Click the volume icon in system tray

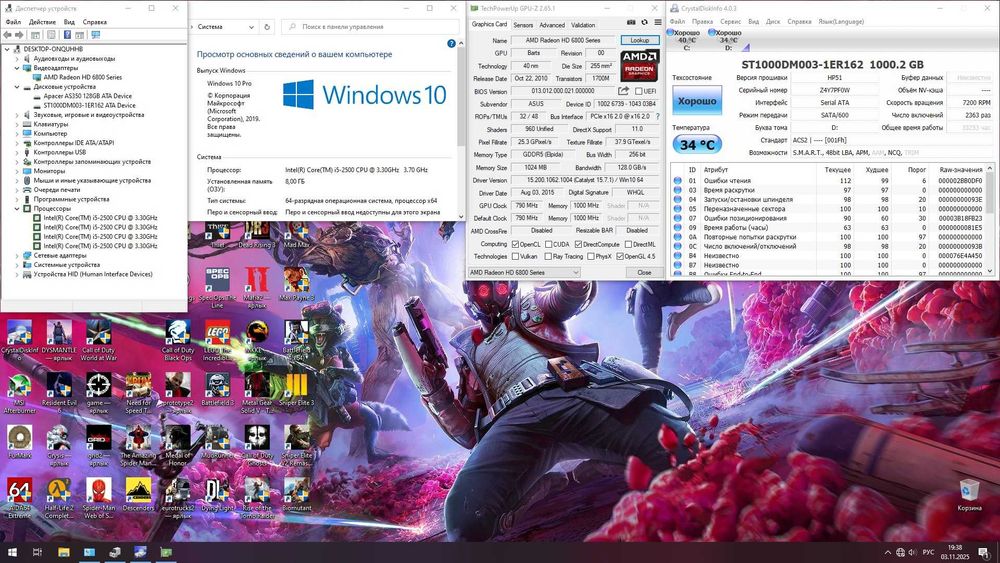click(x=912, y=552)
